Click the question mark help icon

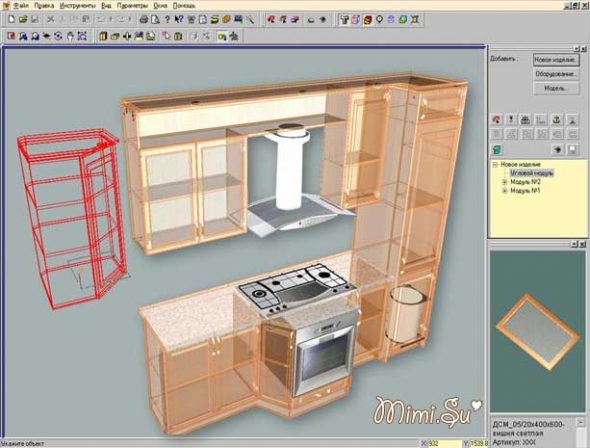pyautogui.click(x=167, y=19)
